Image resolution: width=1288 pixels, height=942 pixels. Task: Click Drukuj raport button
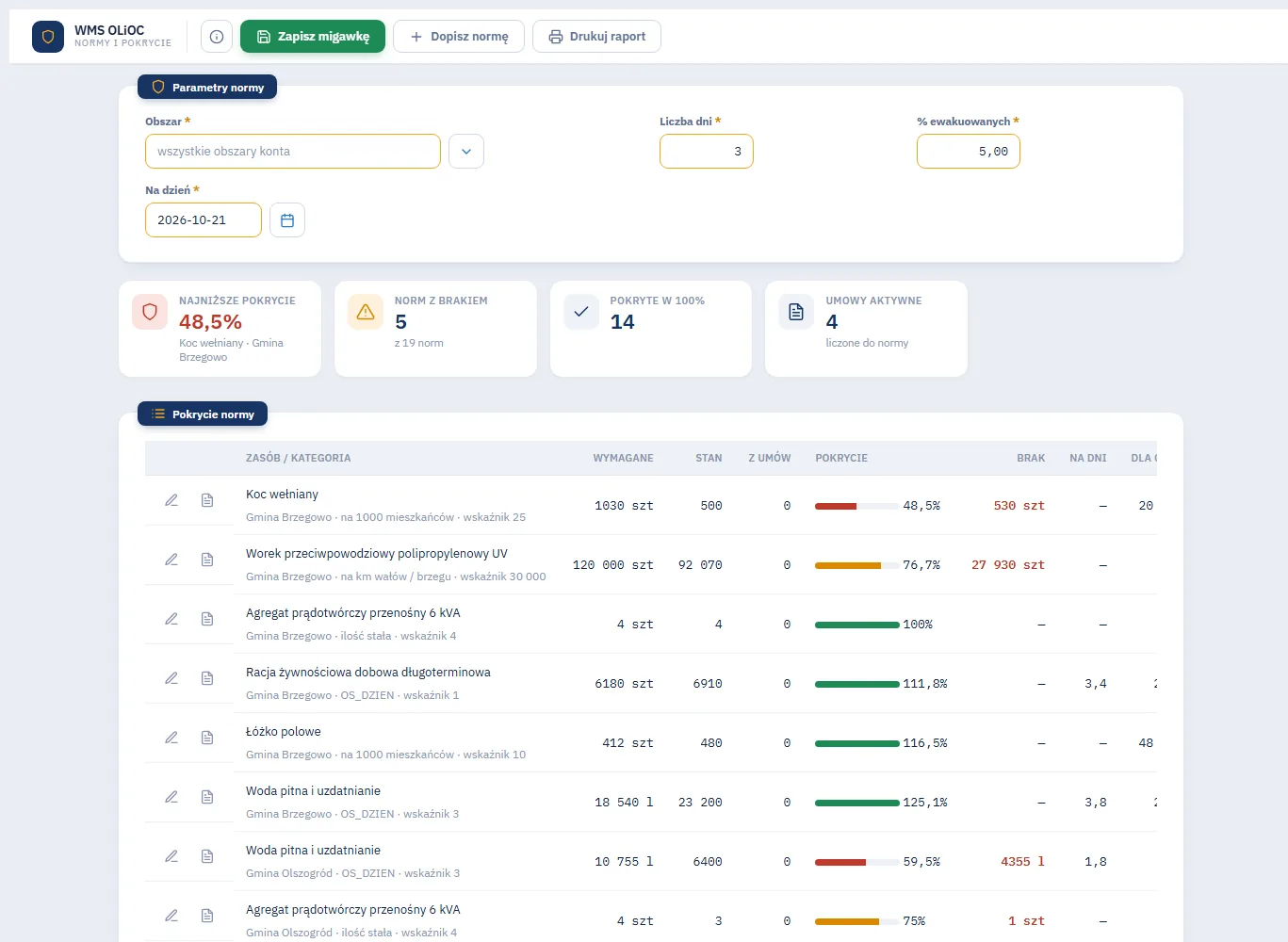coord(596,37)
